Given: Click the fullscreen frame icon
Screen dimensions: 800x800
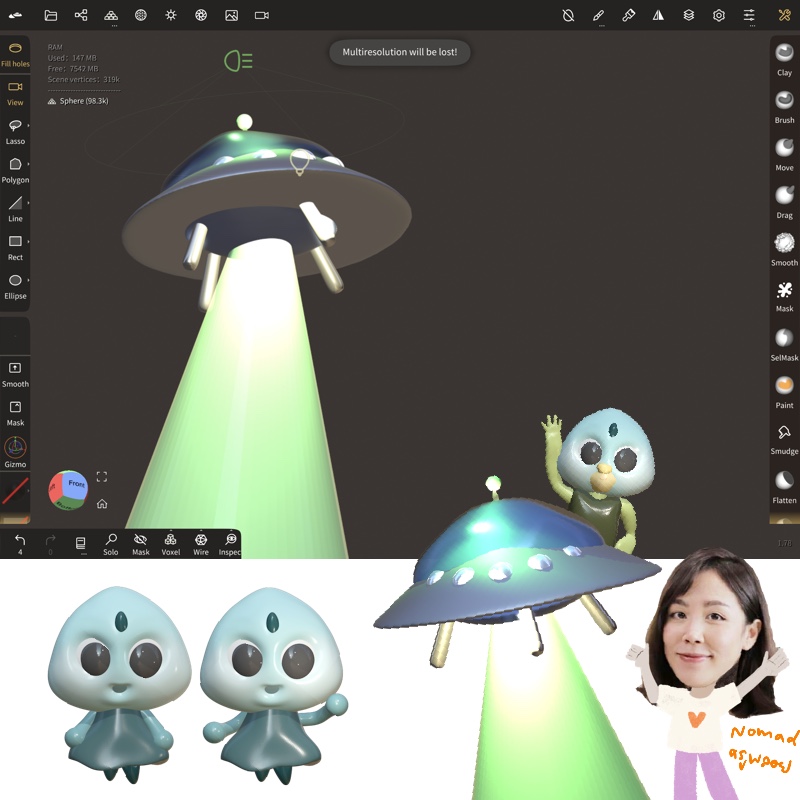Looking at the screenshot, I should [x=102, y=477].
